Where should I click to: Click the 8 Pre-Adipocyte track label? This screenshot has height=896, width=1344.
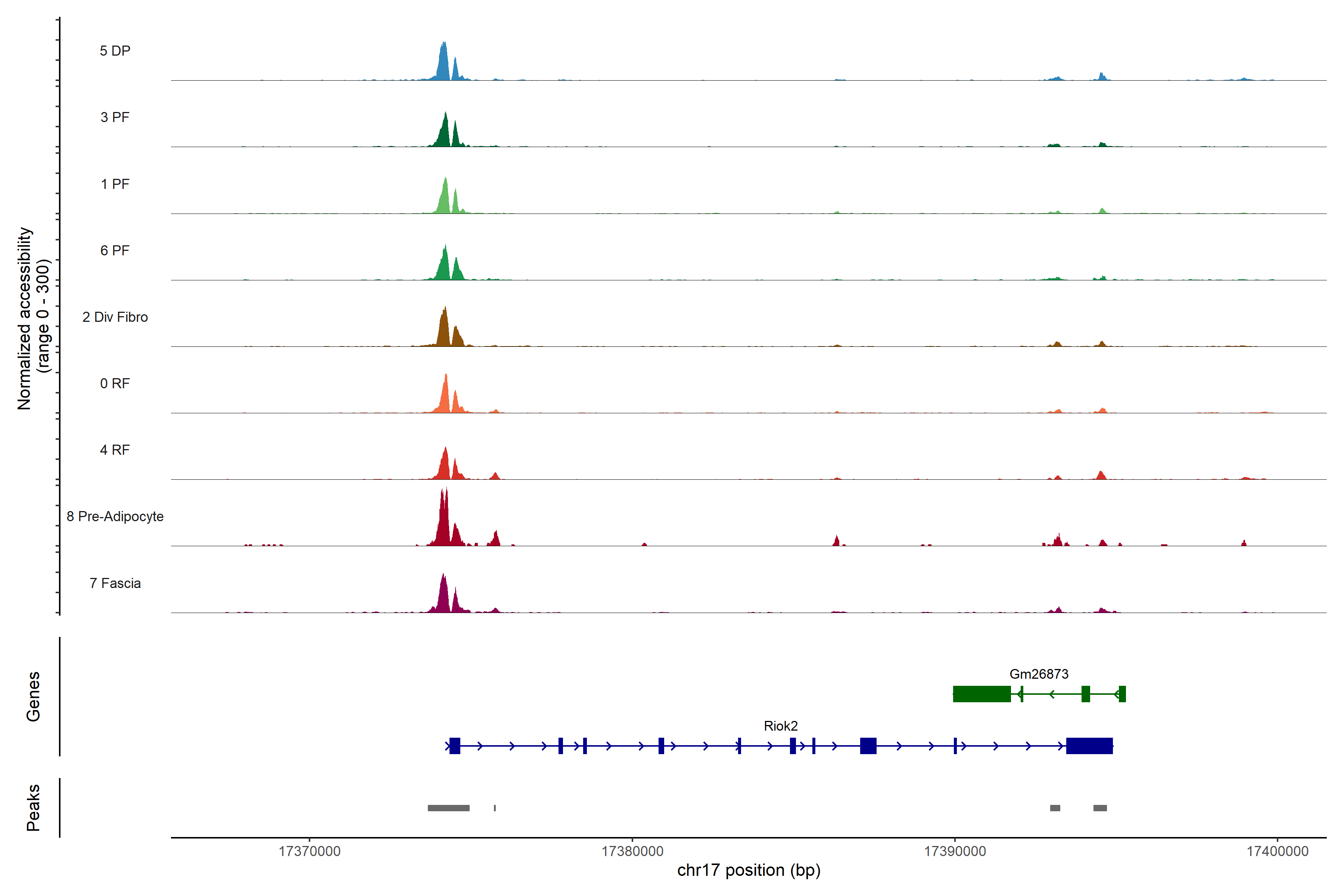pos(115,516)
